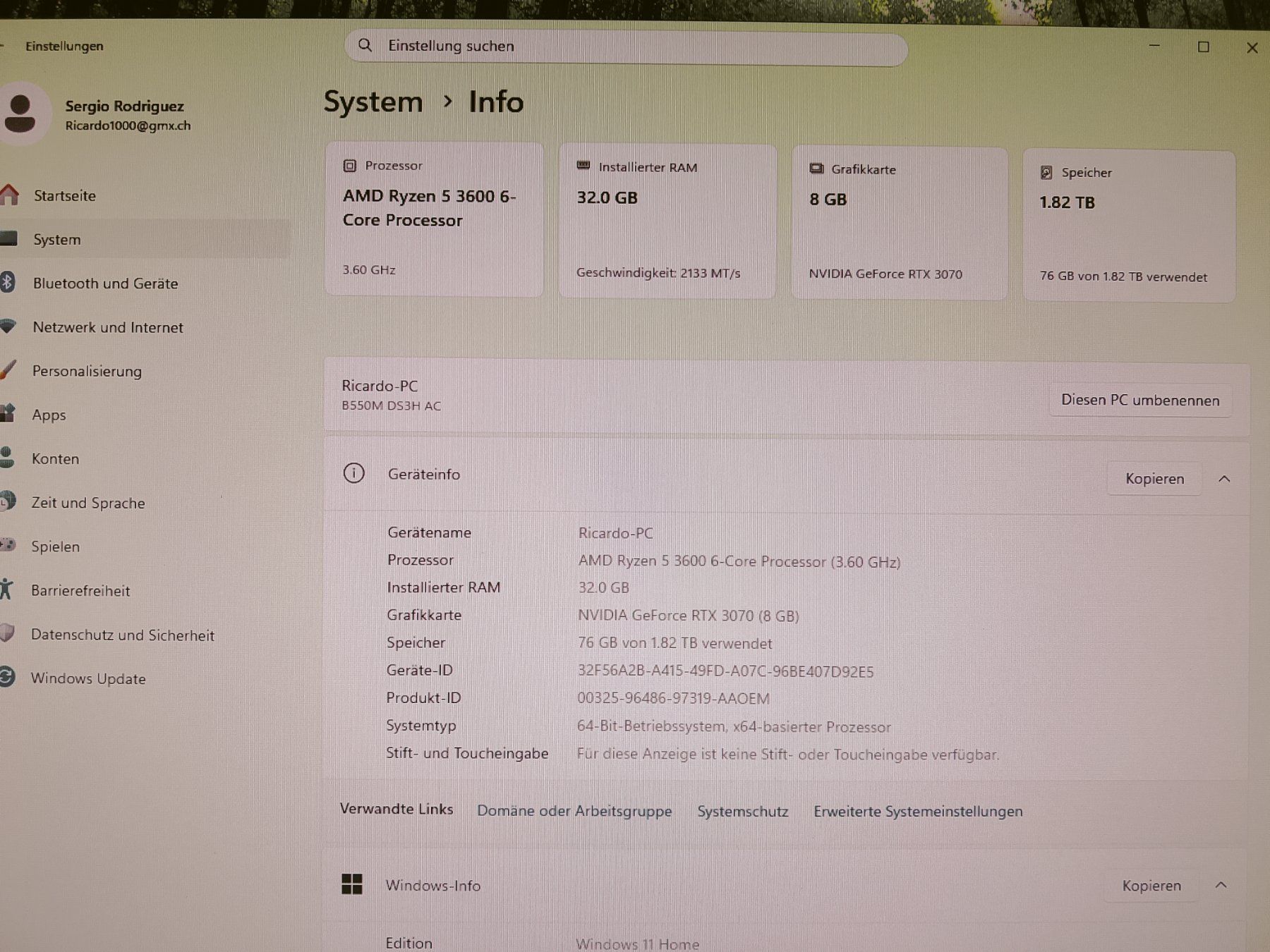Image resolution: width=1270 pixels, height=952 pixels.
Task: Open Zeit und Sprache settings
Action: point(143,503)
